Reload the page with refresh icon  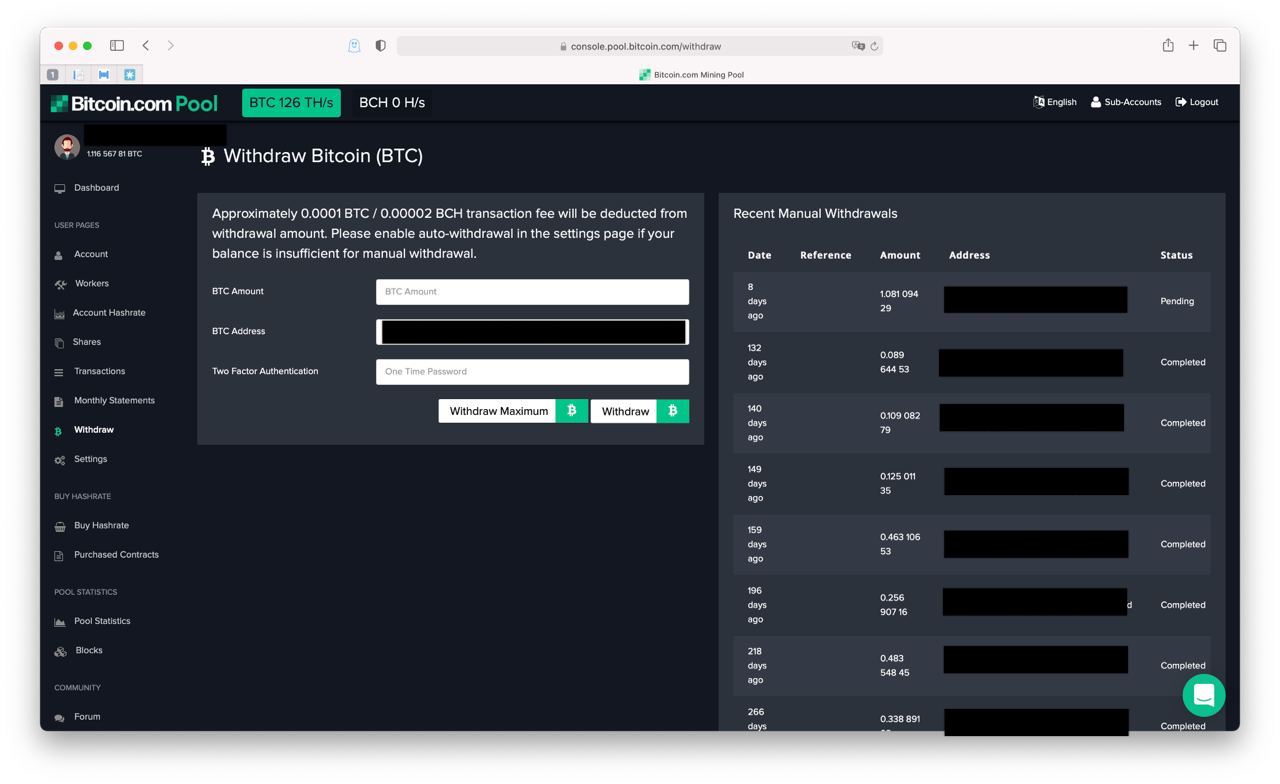click(875, 46)
